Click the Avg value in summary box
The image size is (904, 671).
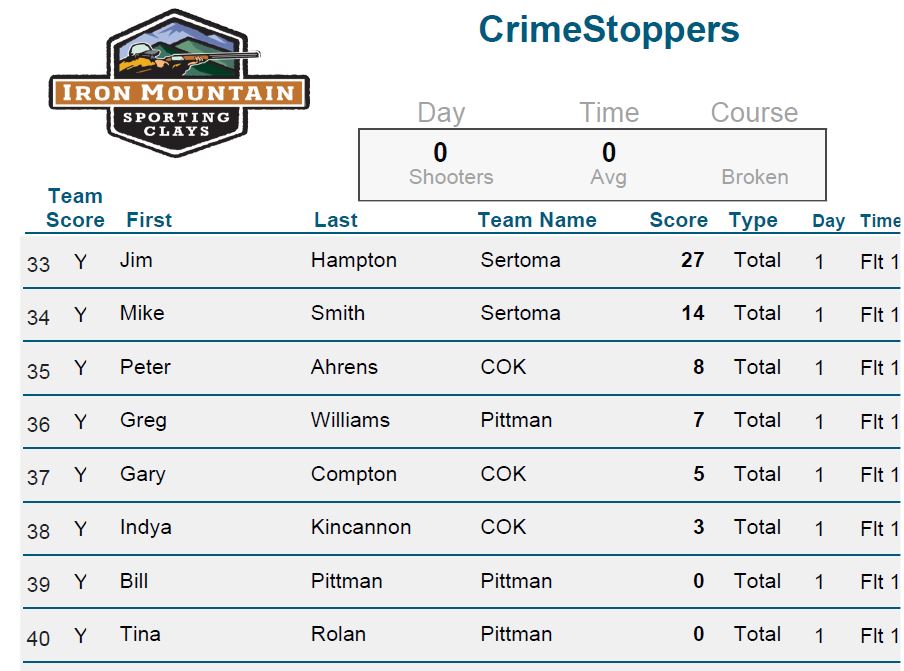point(608,164)
